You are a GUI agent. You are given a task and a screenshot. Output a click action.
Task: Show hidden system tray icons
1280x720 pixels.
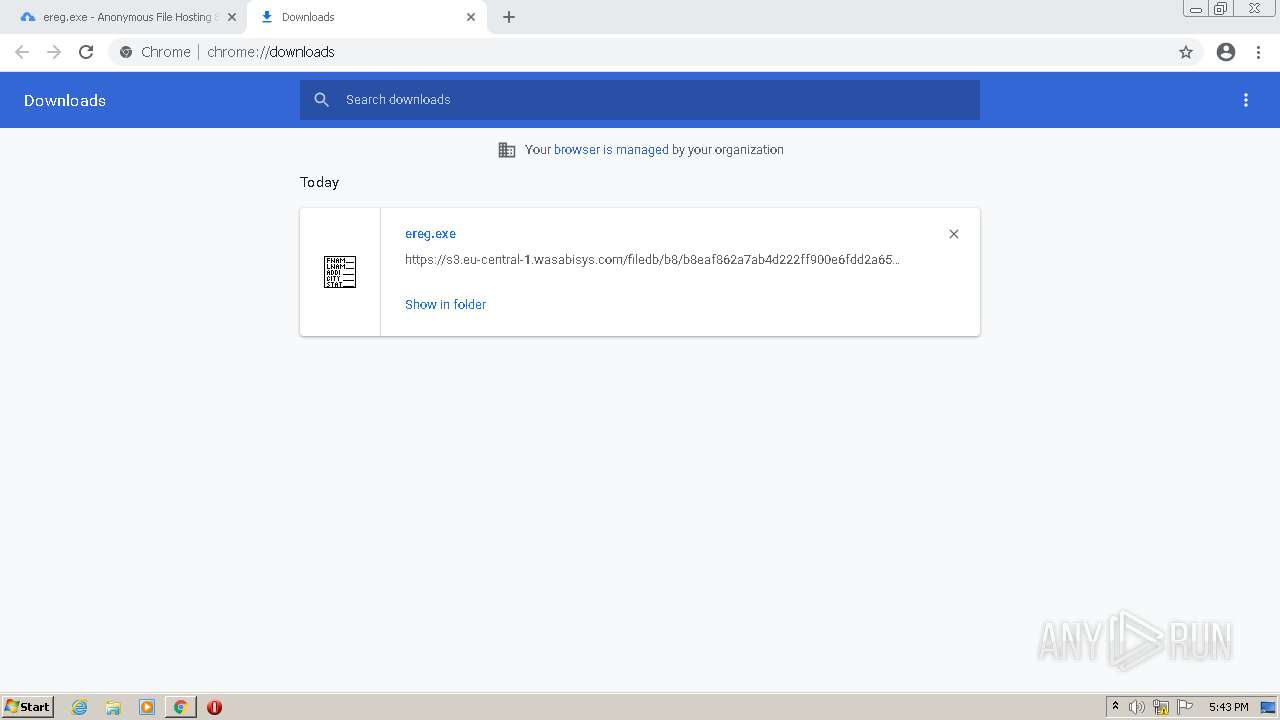pos(1116,707)
